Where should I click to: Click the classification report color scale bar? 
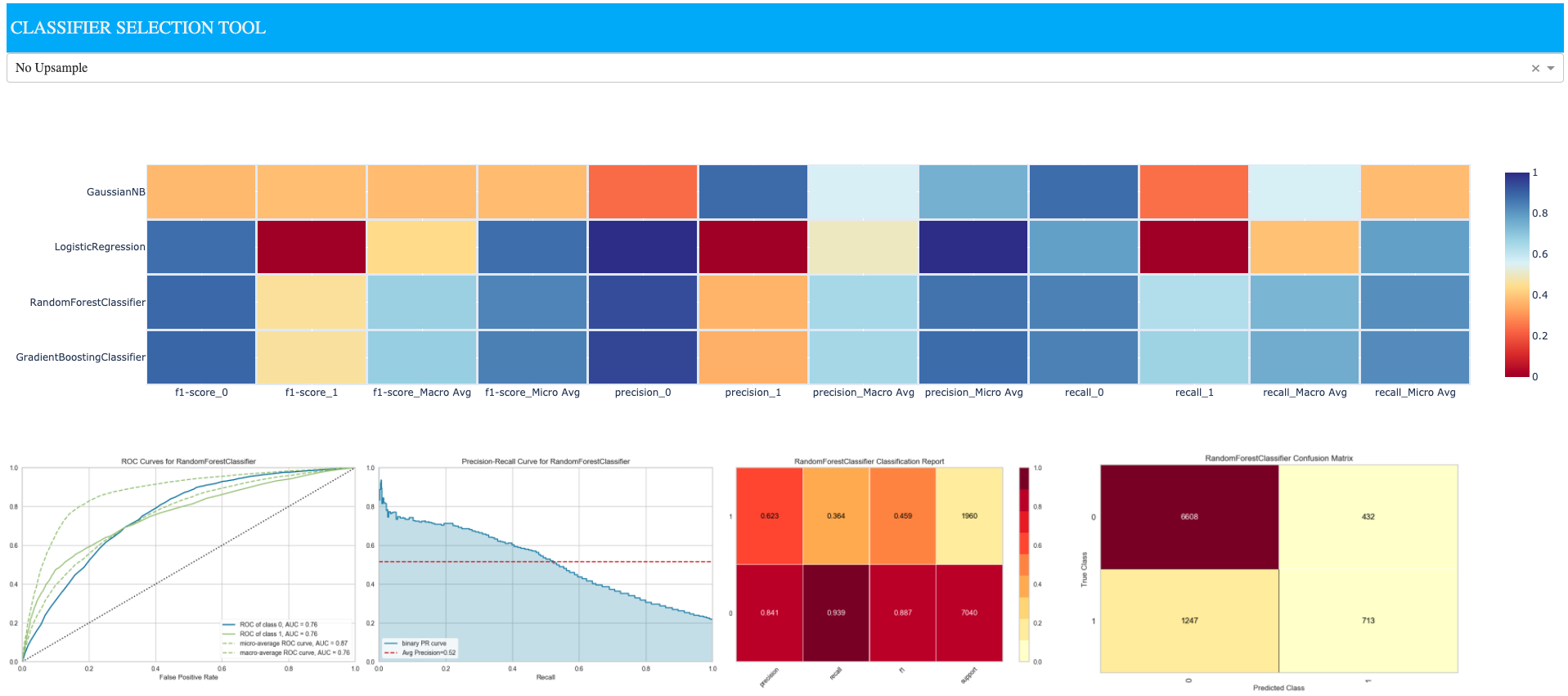point(1024,564)
